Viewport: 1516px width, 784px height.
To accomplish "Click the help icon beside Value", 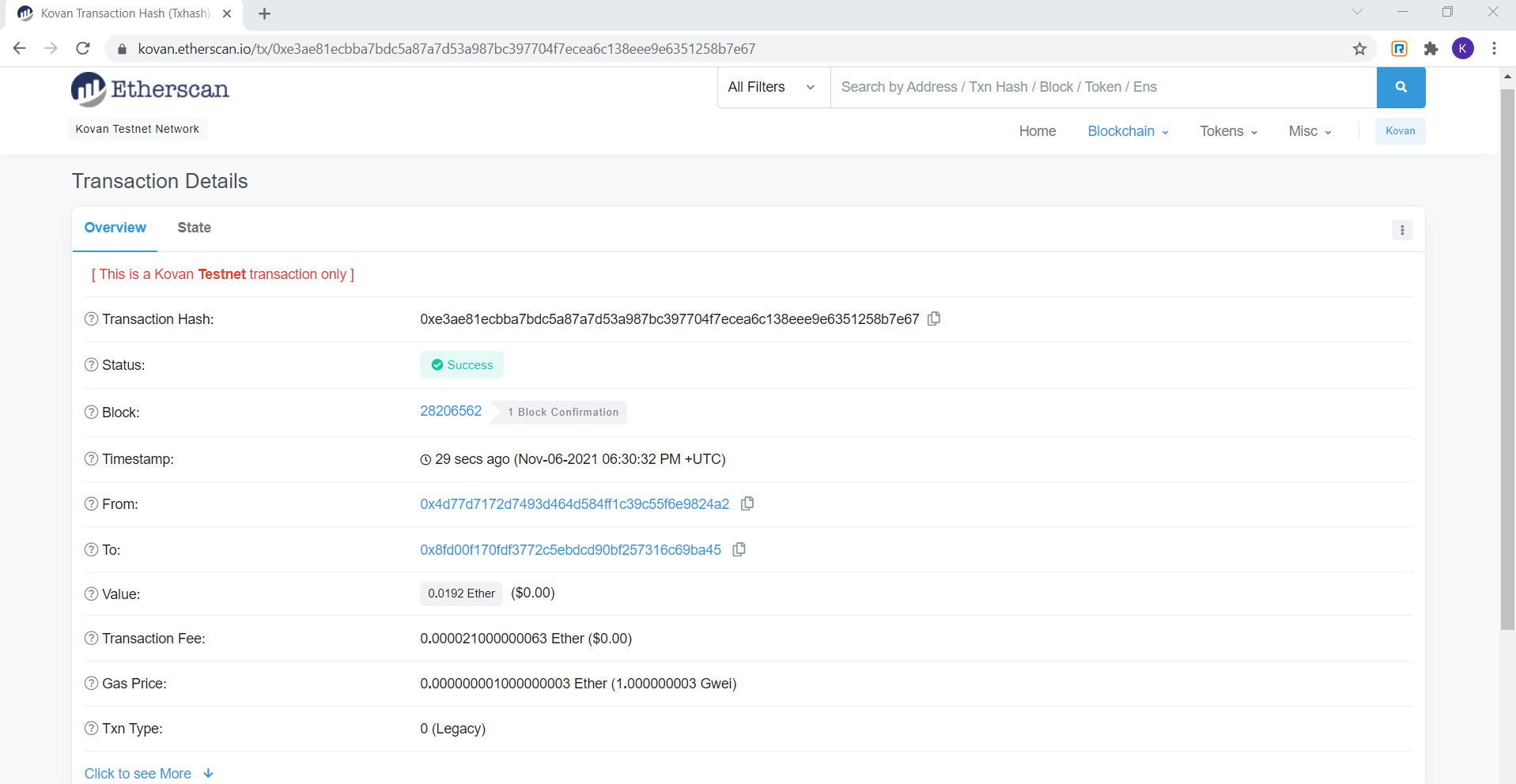I will point(92,594).
